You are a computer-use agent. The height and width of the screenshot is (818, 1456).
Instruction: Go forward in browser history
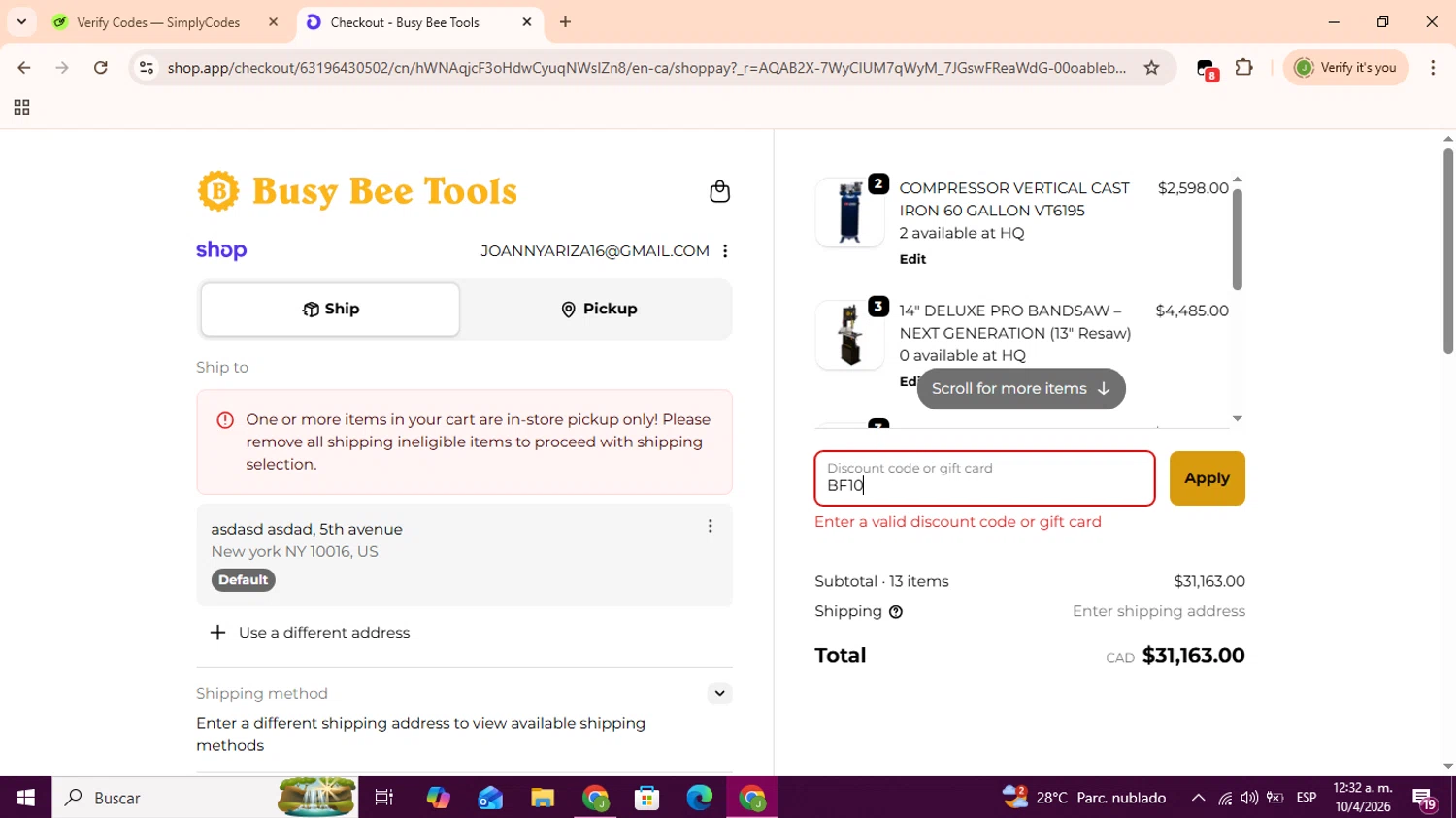point(62,67)
